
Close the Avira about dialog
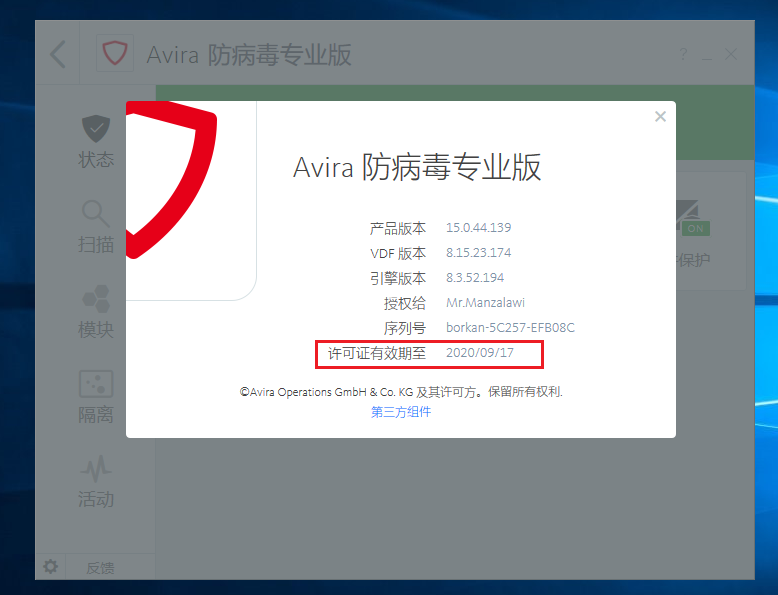660,117
